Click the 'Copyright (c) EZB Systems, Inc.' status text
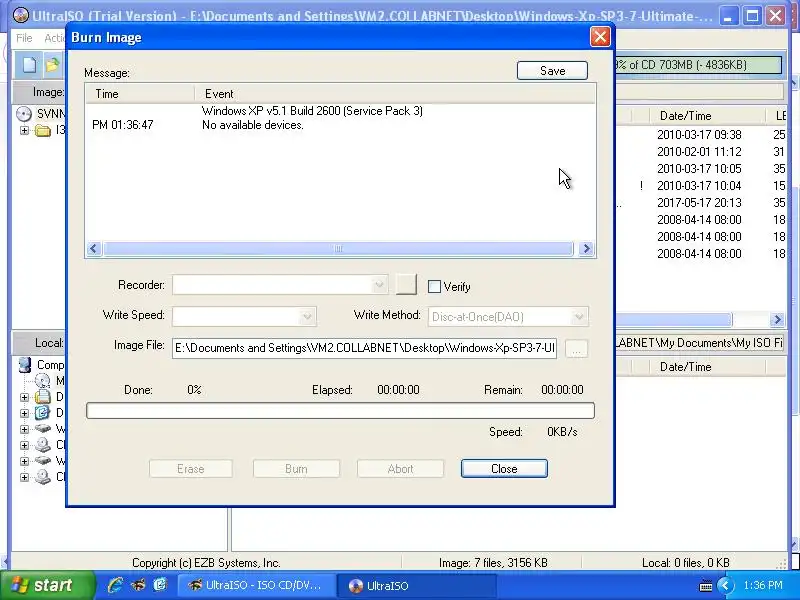The height and width of the screenshot is (600, 800). click(206, 563)
